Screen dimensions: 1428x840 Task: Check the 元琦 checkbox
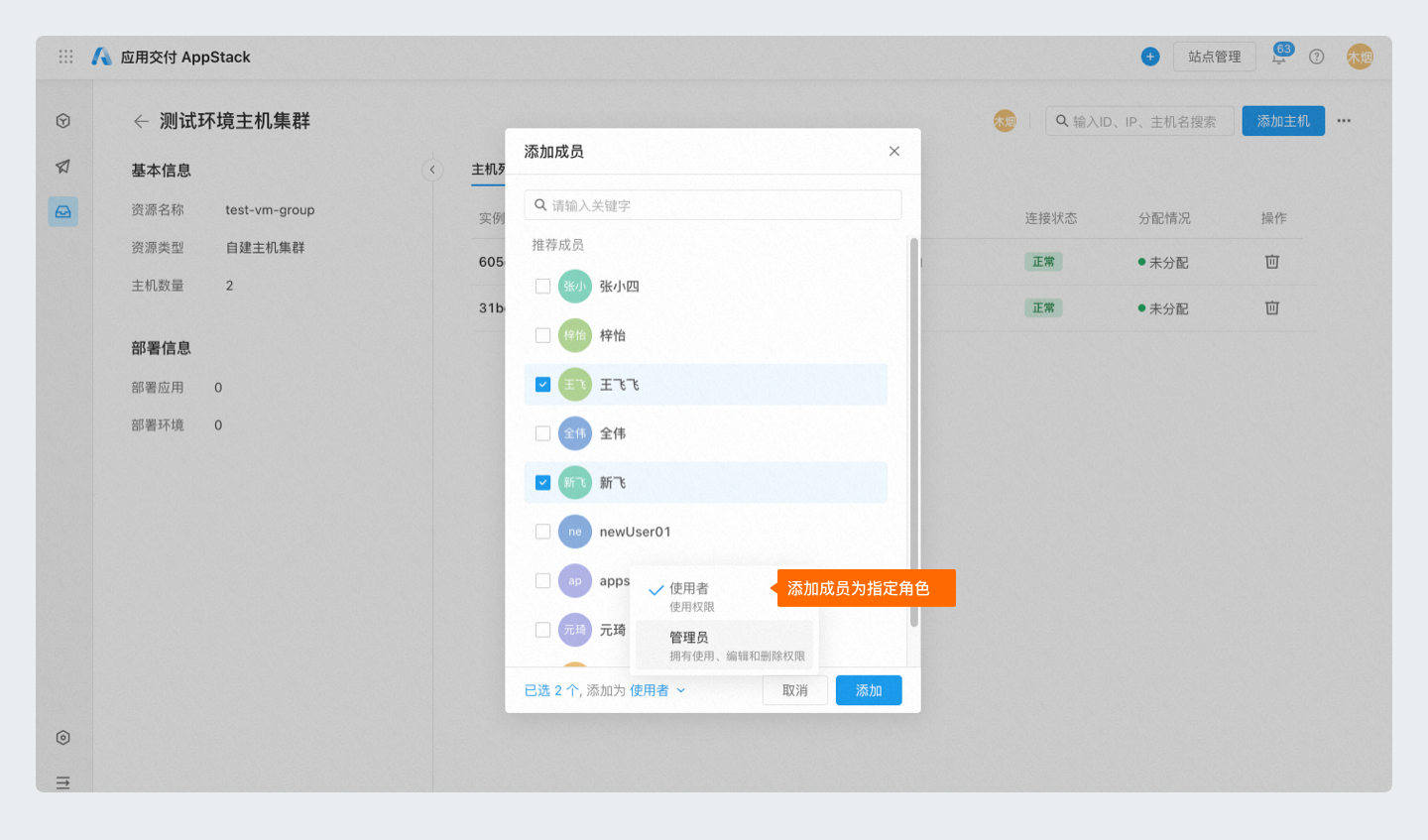[542, 630]
